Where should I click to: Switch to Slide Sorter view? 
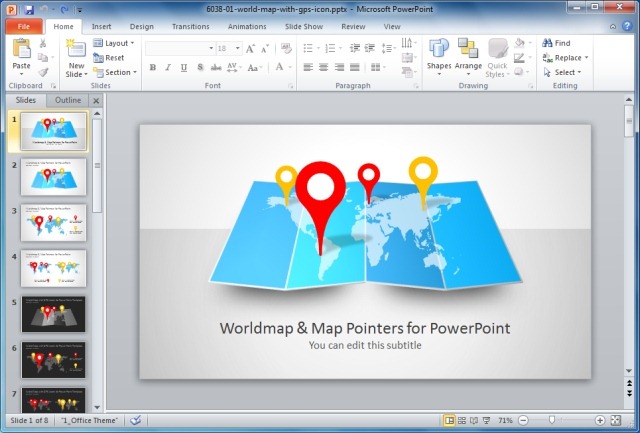point(462,420)
